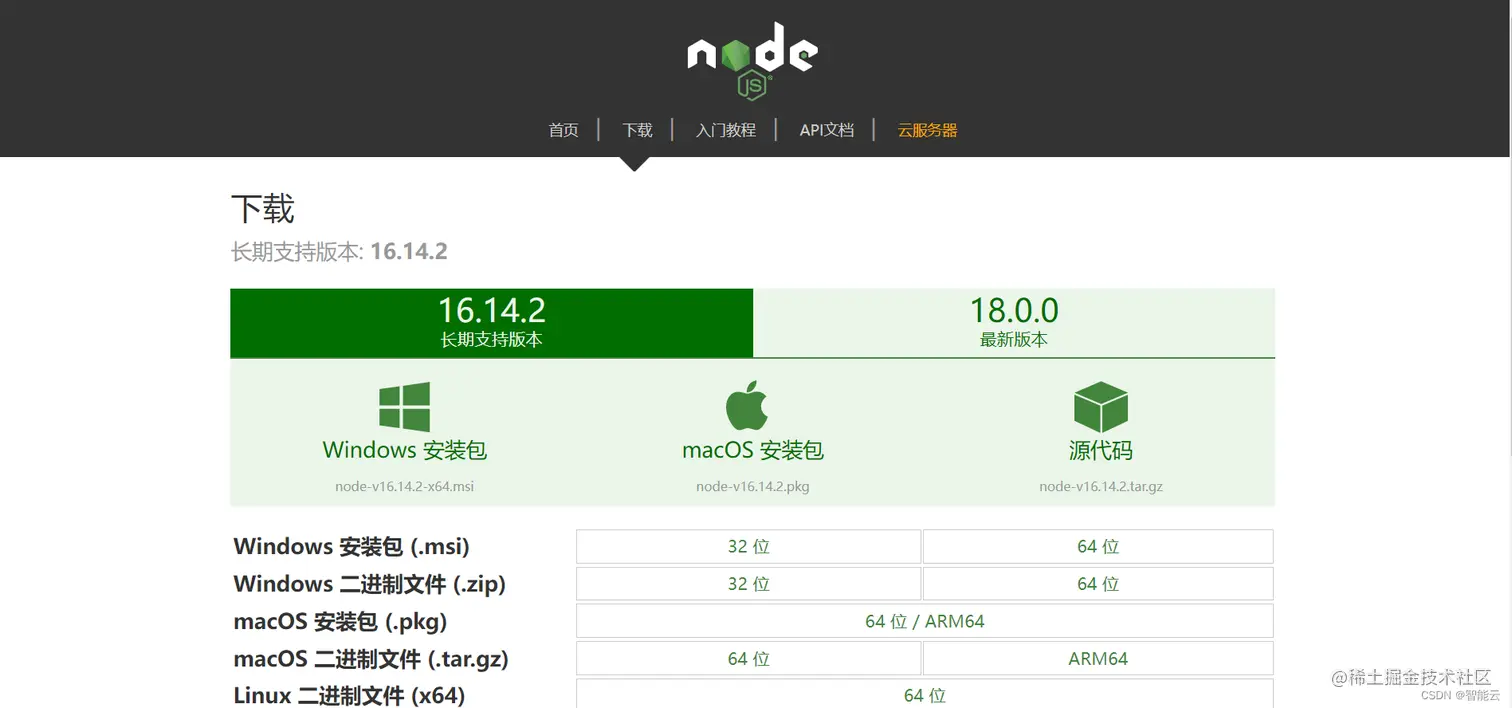This screenshot has width=1512, height=708.
Task: Click the Windows 安装包 link
Action: 404,450
